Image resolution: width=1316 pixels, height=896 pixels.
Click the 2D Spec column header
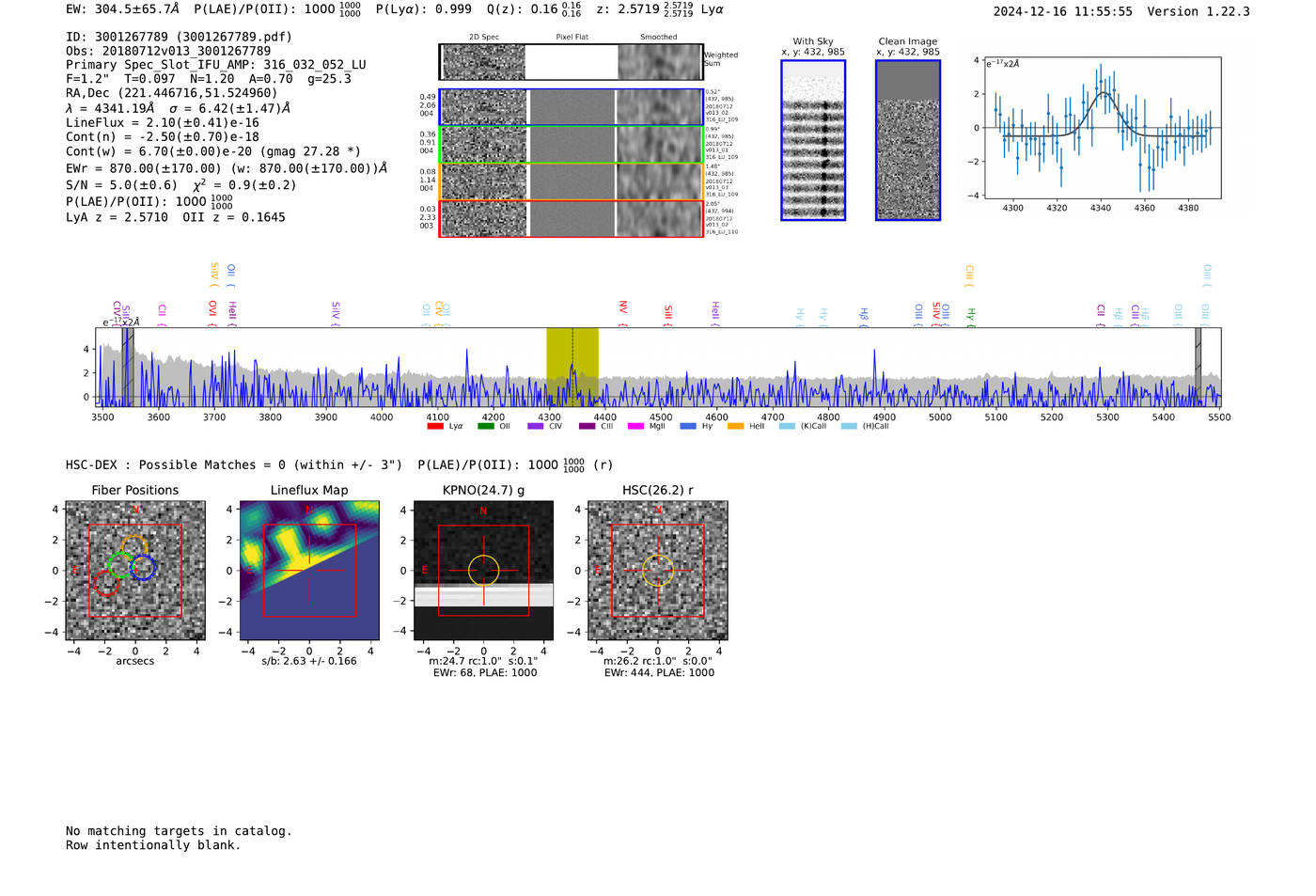pyautogui.click(x=484, y=38)
